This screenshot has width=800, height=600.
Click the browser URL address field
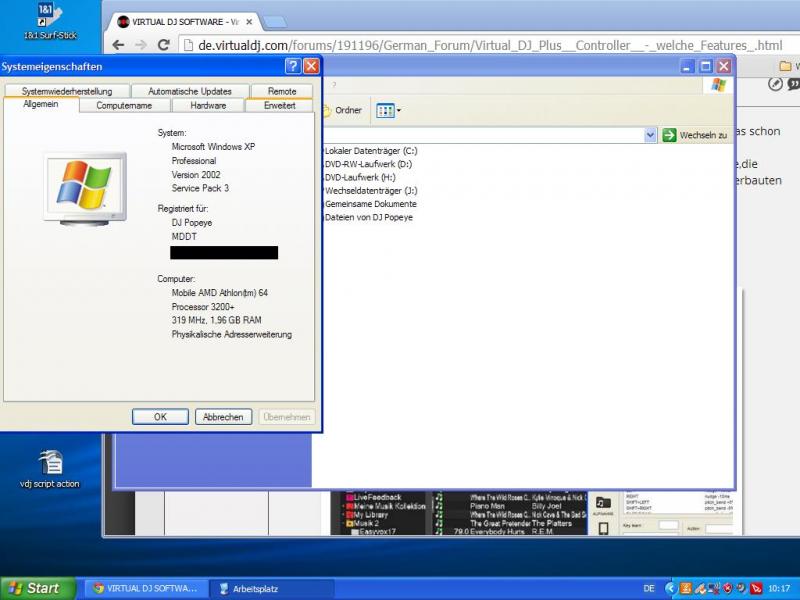coord(489,45)
